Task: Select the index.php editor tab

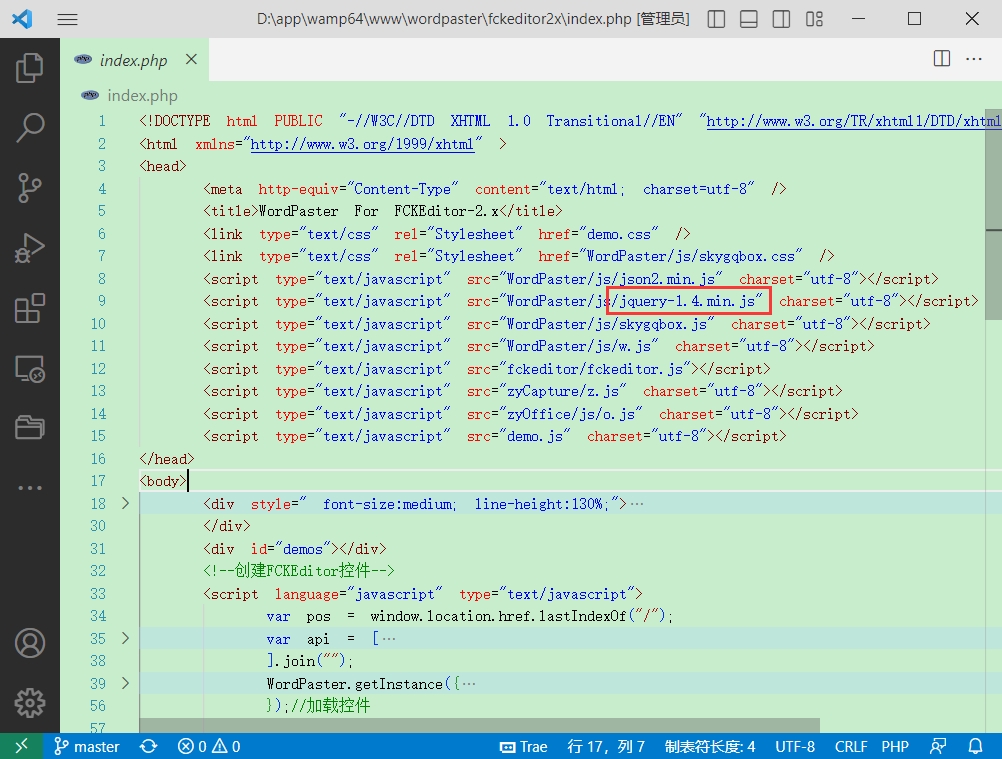Action: click(x=133, y=60)
